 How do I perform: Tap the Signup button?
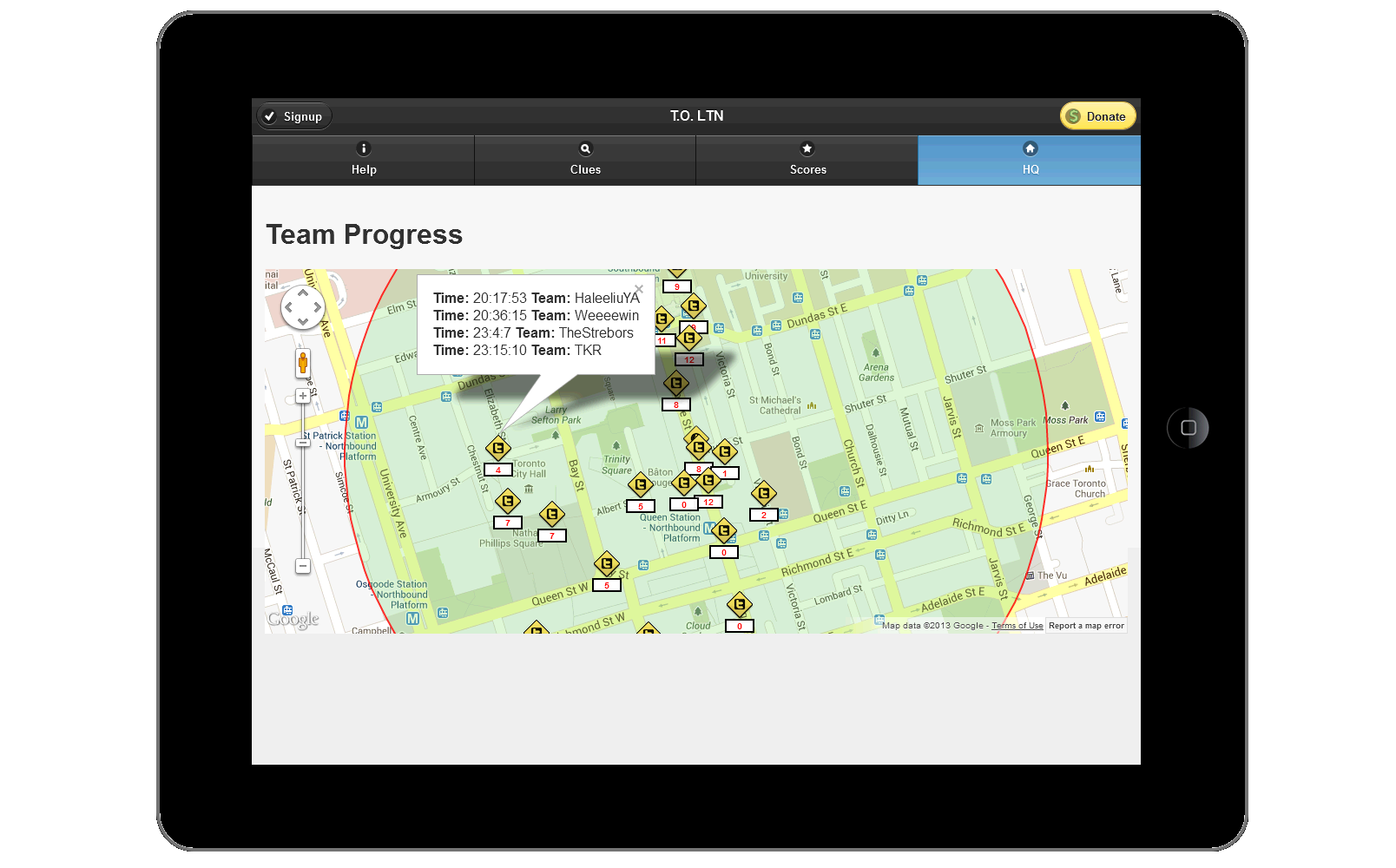pyautogui.click(x=293, y=116)
